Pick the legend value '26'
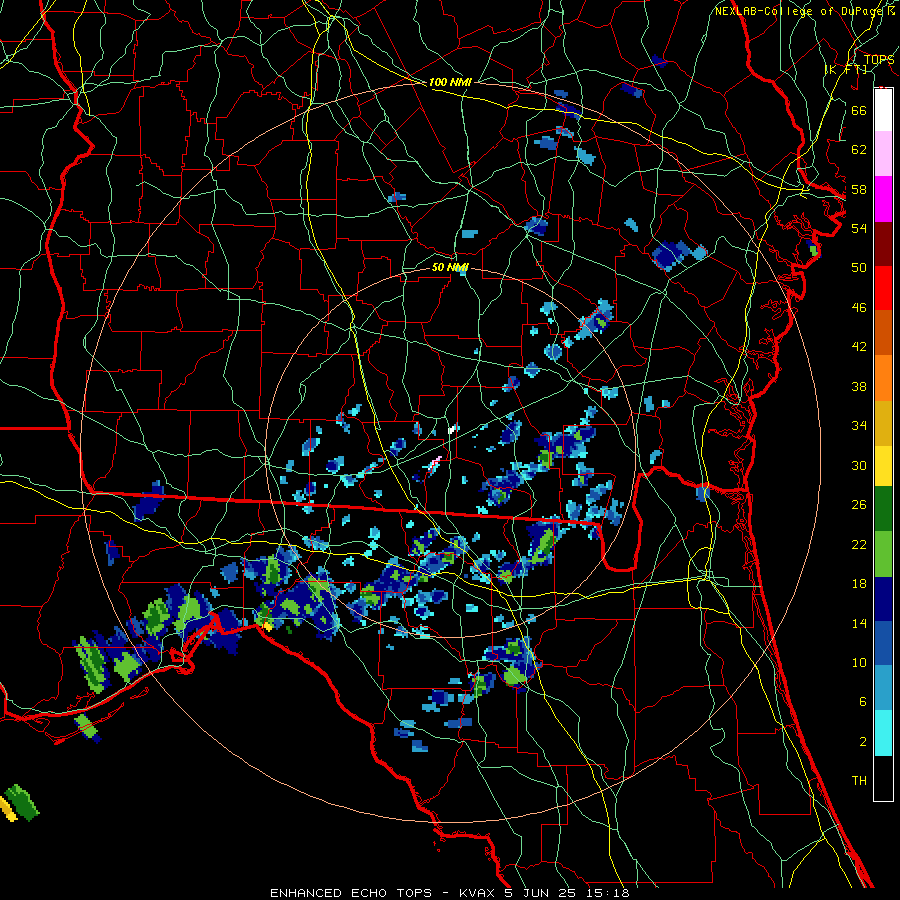 859,505
